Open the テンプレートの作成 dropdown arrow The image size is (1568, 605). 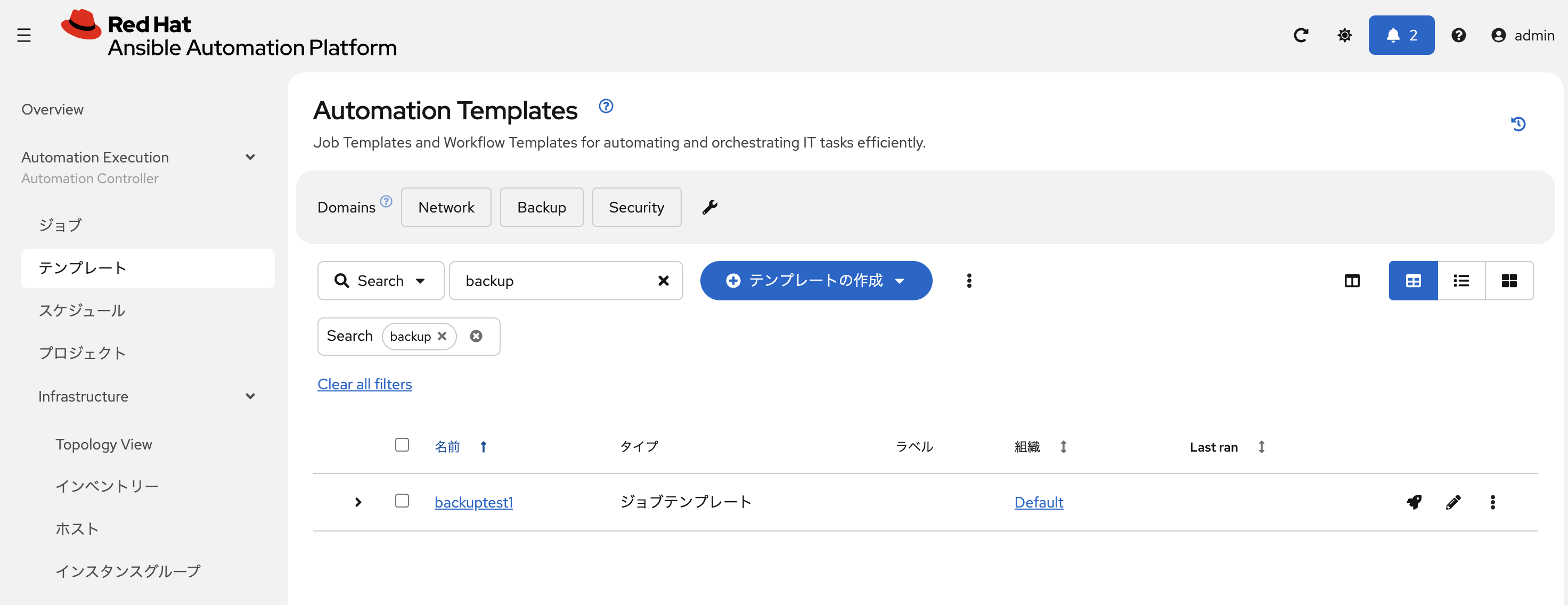coord(900,281)
